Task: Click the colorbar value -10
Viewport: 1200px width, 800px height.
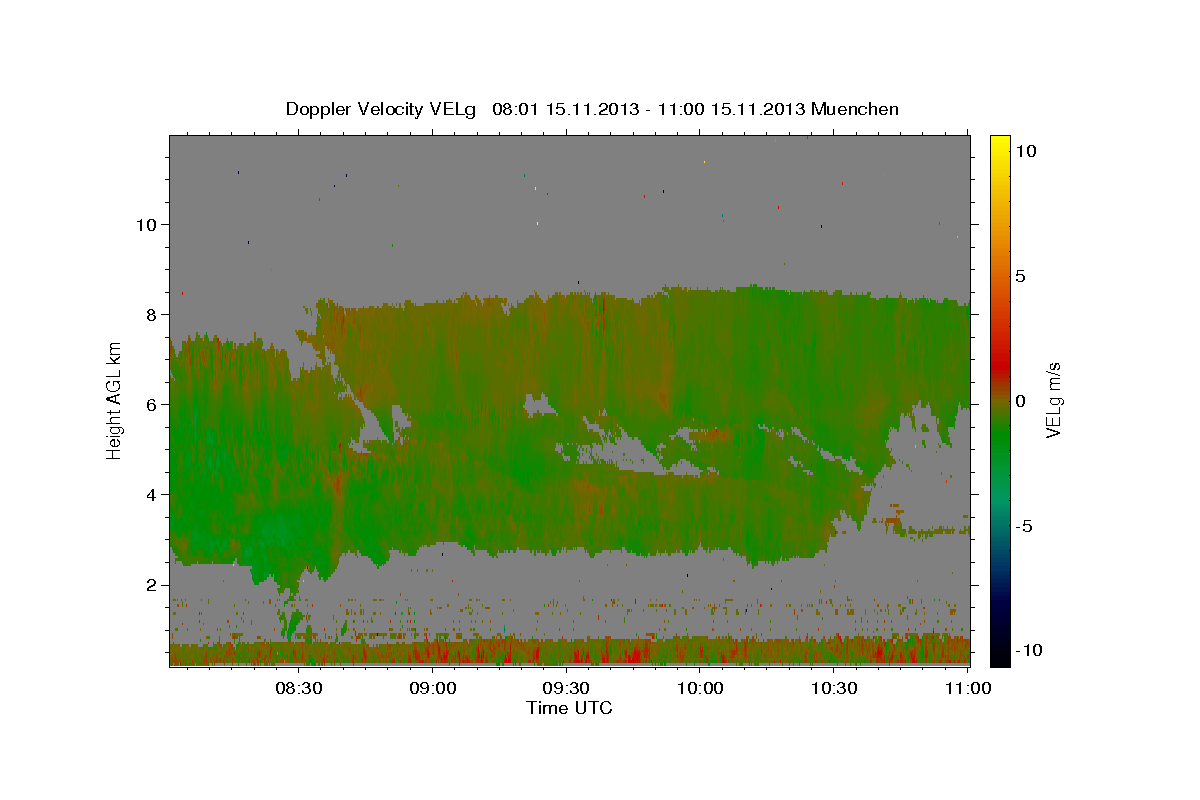Action: click(x=1030, y=650)
